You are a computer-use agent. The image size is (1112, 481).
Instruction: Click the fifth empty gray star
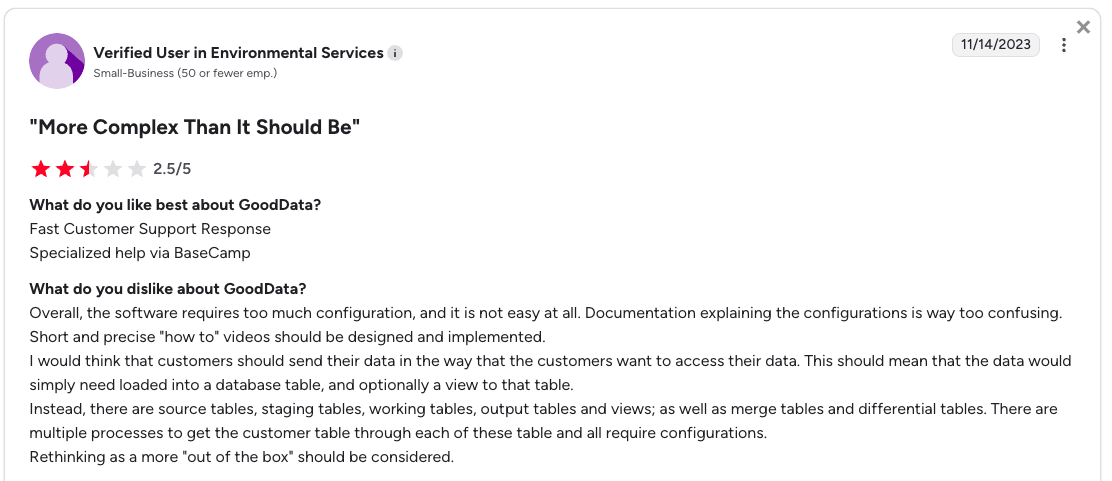pyautogui.click(x=137, y=169)
